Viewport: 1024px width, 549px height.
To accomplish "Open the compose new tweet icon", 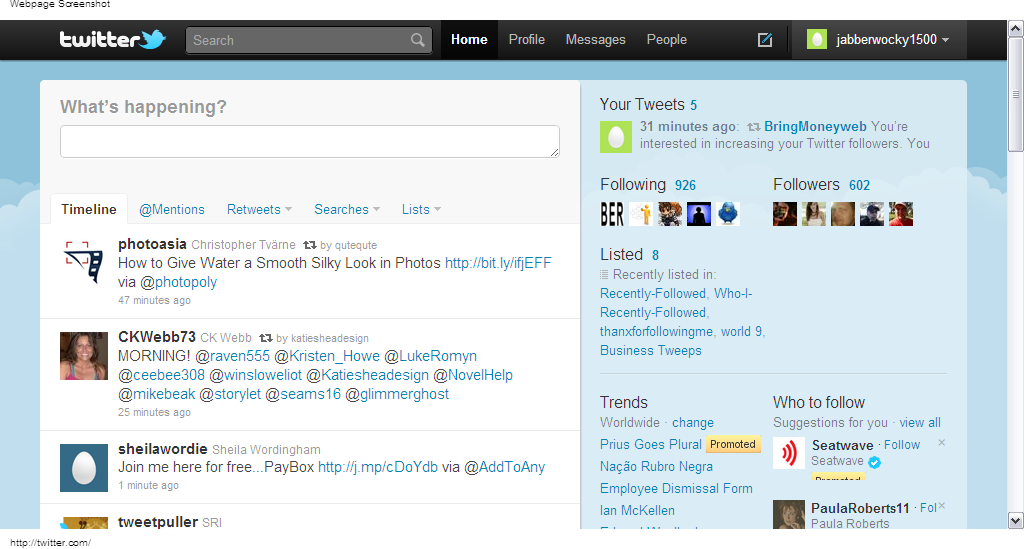I will pos(765,40).
